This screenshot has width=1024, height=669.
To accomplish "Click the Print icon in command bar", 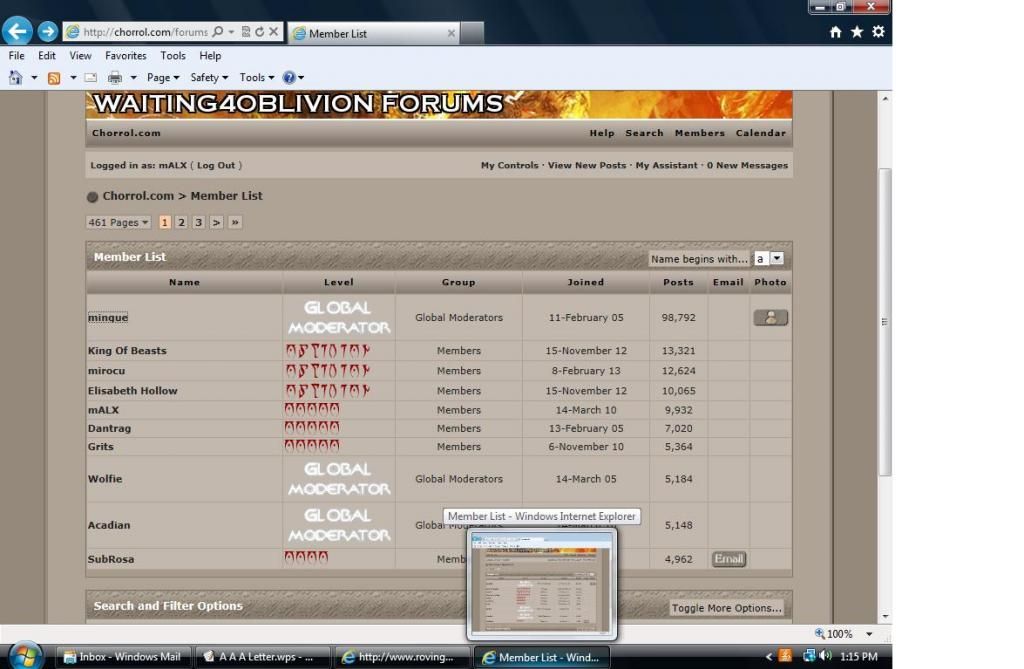I will pyautogui.click(x=115, y=78).
